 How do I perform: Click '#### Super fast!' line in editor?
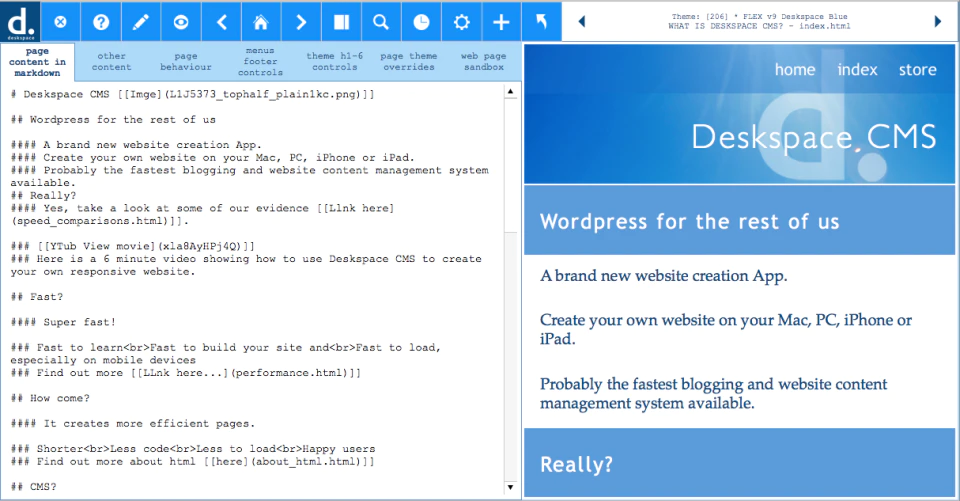pyautogui.click(x=63, y=322)
